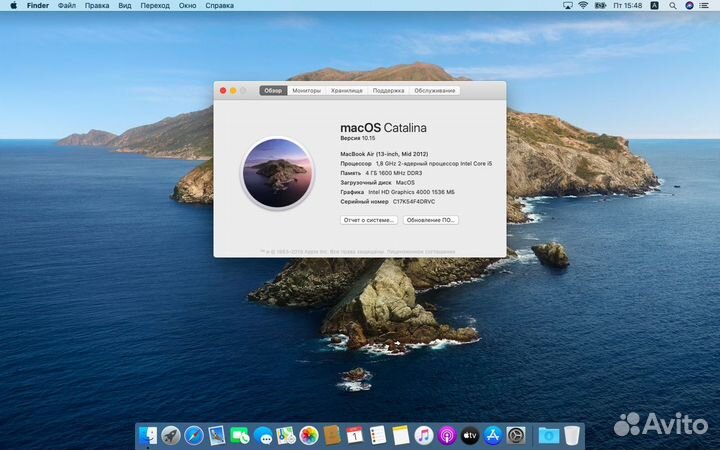The height and width of the screenshot is (450, 720).
Task: Minimize the About This Mac window
Action: (x=233, y=90)
